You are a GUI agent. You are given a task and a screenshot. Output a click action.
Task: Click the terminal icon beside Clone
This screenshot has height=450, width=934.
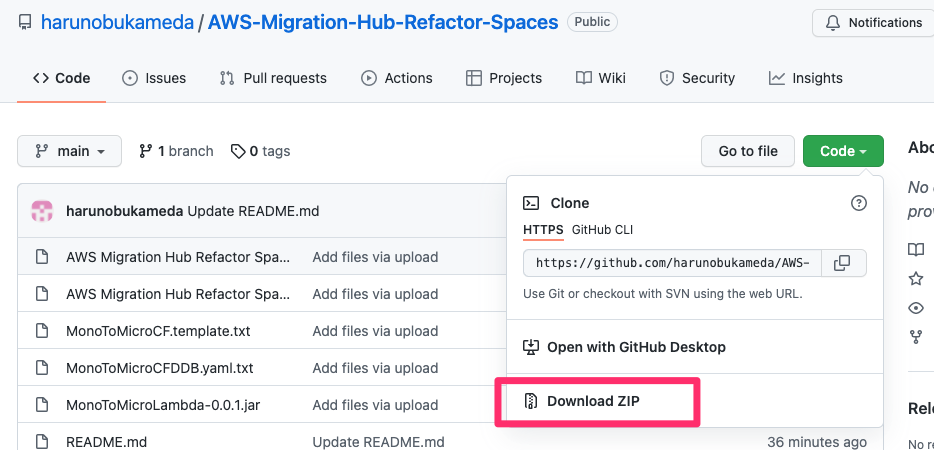tap(531, 203)
